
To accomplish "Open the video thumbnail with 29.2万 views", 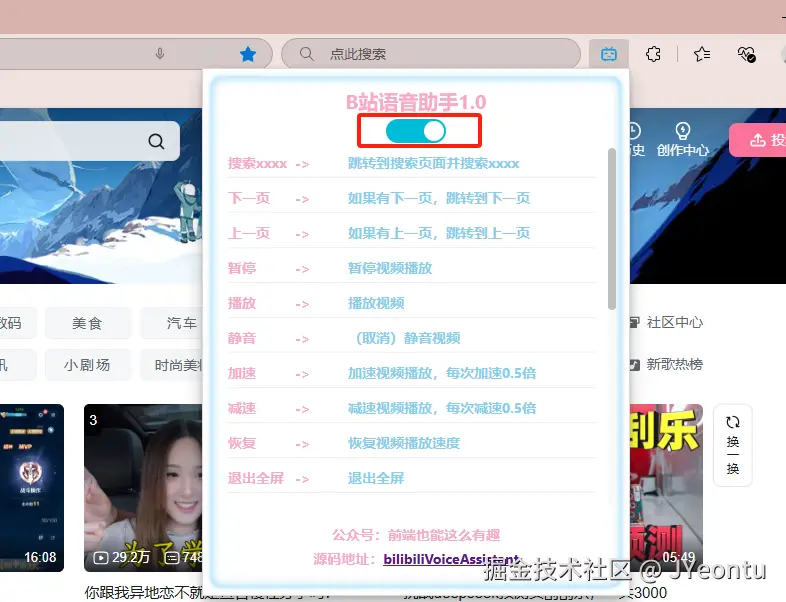I will (x=143, y=488).
